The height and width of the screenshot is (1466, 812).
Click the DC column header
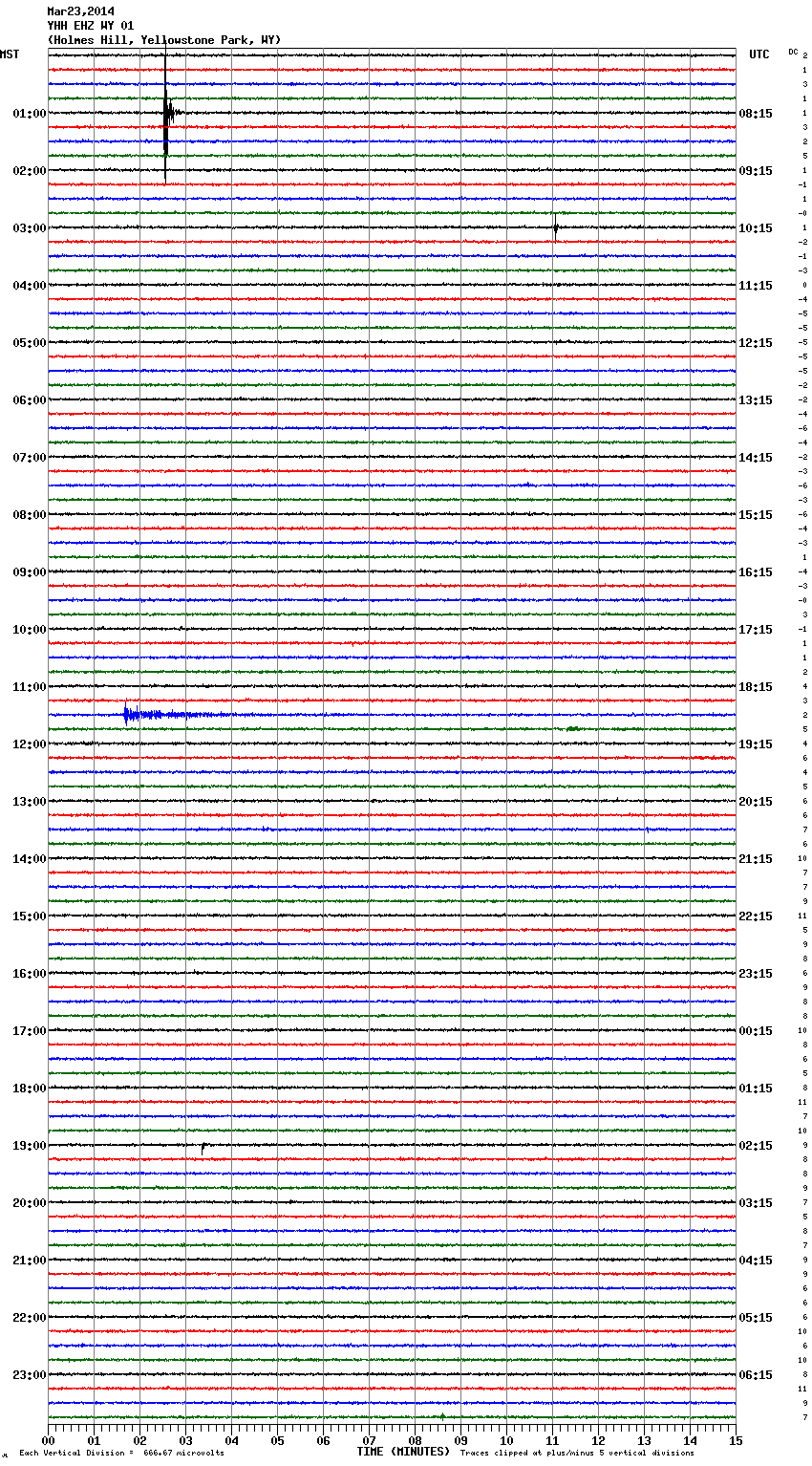coord(793,52)
